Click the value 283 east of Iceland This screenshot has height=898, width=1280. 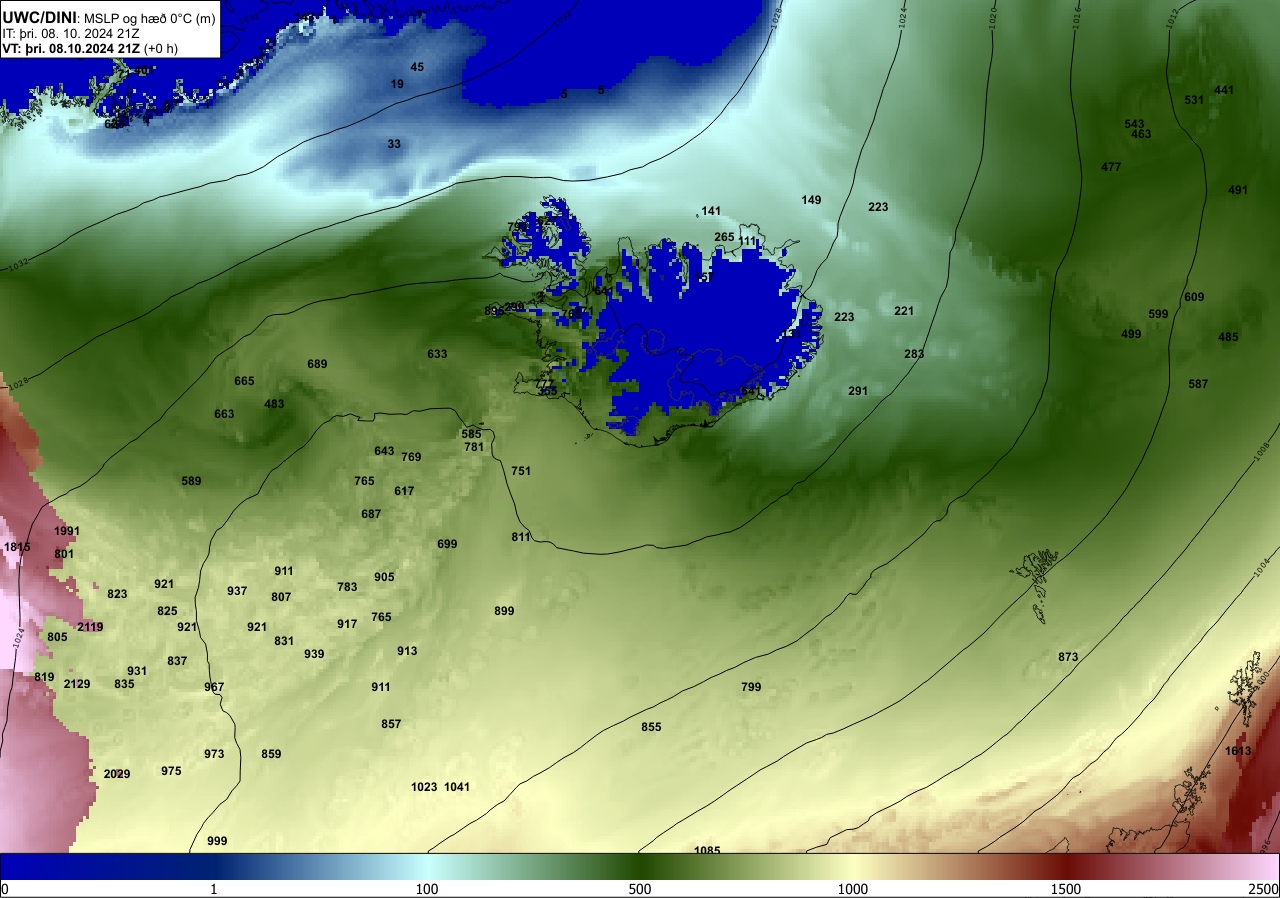tap(914, 354)
